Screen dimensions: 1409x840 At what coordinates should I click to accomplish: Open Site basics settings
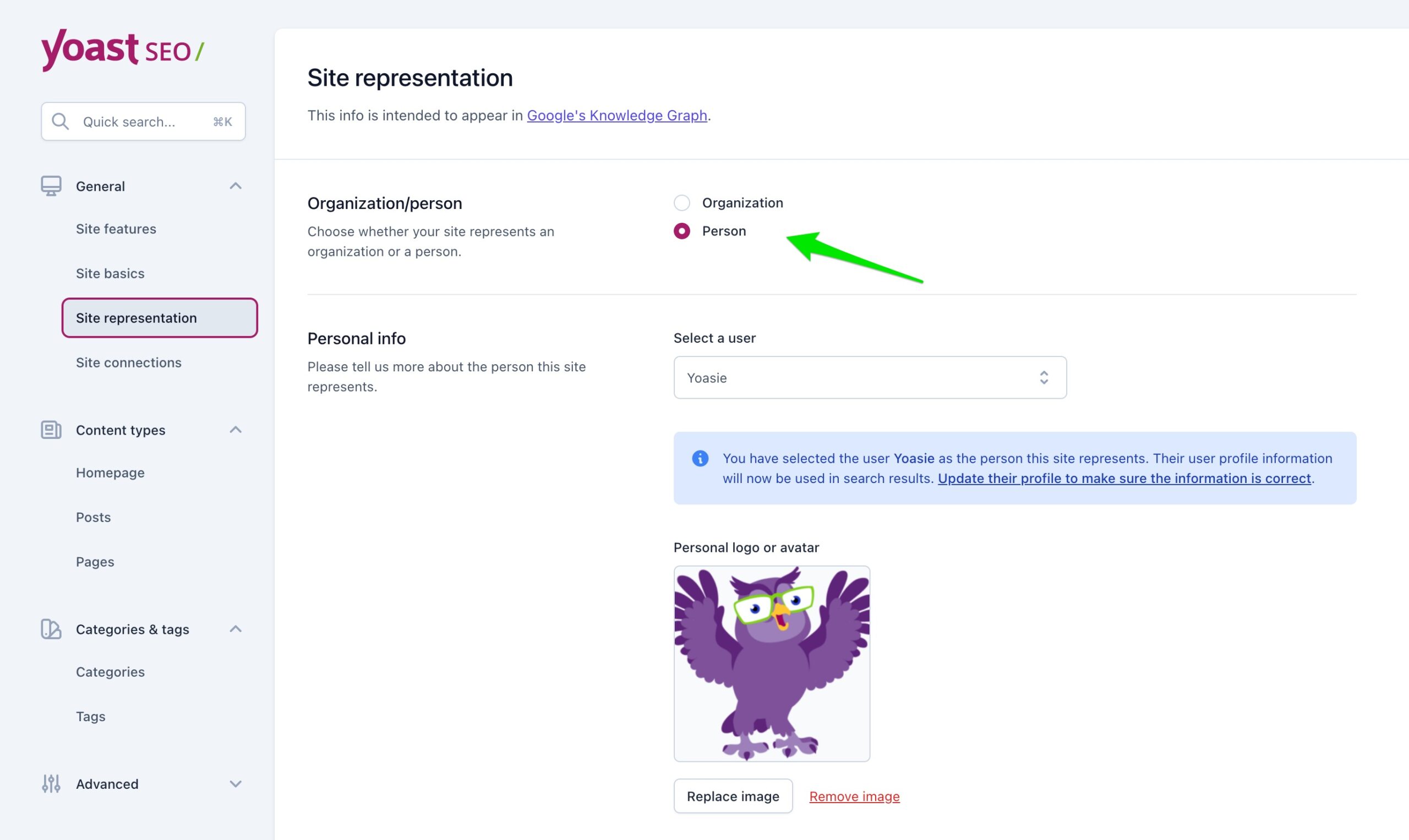(x=111, y=274)
